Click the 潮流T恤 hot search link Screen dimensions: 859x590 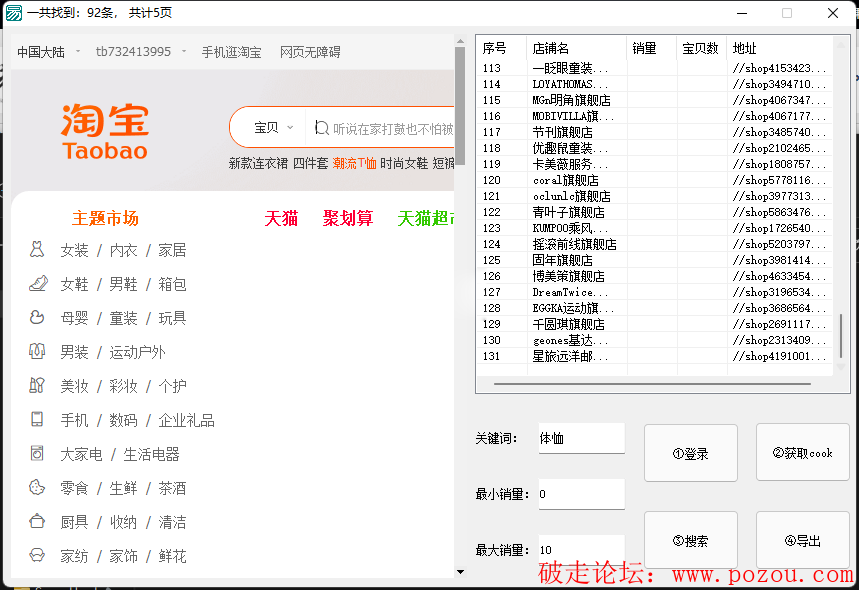pyautogui.click(x=354, y=163)
